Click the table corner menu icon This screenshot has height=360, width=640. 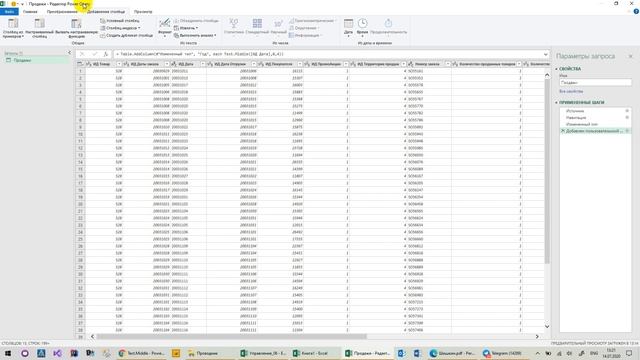click(80, 64)
